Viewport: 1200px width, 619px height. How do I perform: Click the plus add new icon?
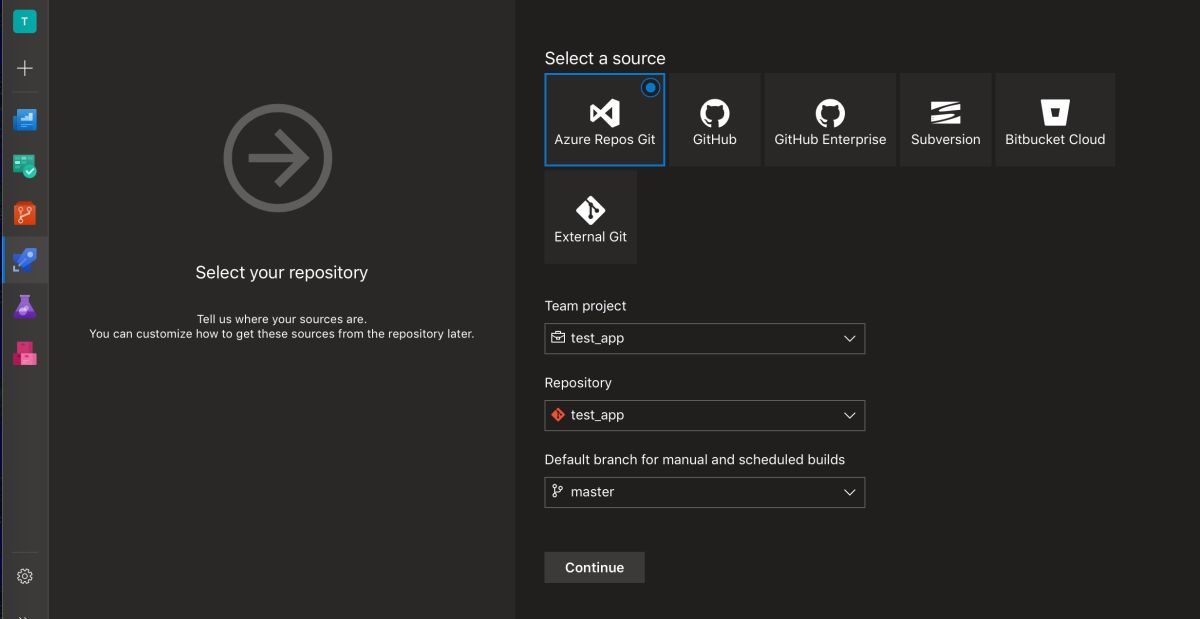pos(25,68)
